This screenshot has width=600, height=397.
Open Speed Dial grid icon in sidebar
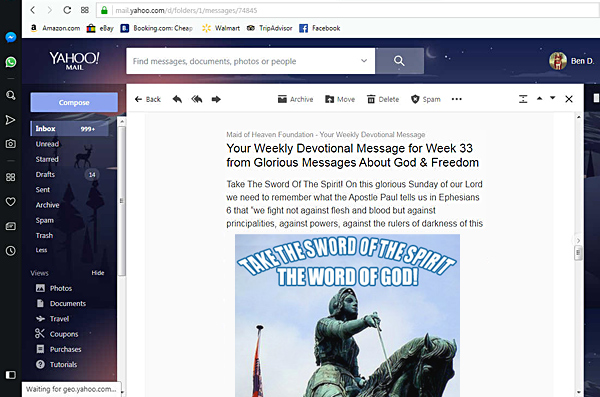[x=11, y=177]
